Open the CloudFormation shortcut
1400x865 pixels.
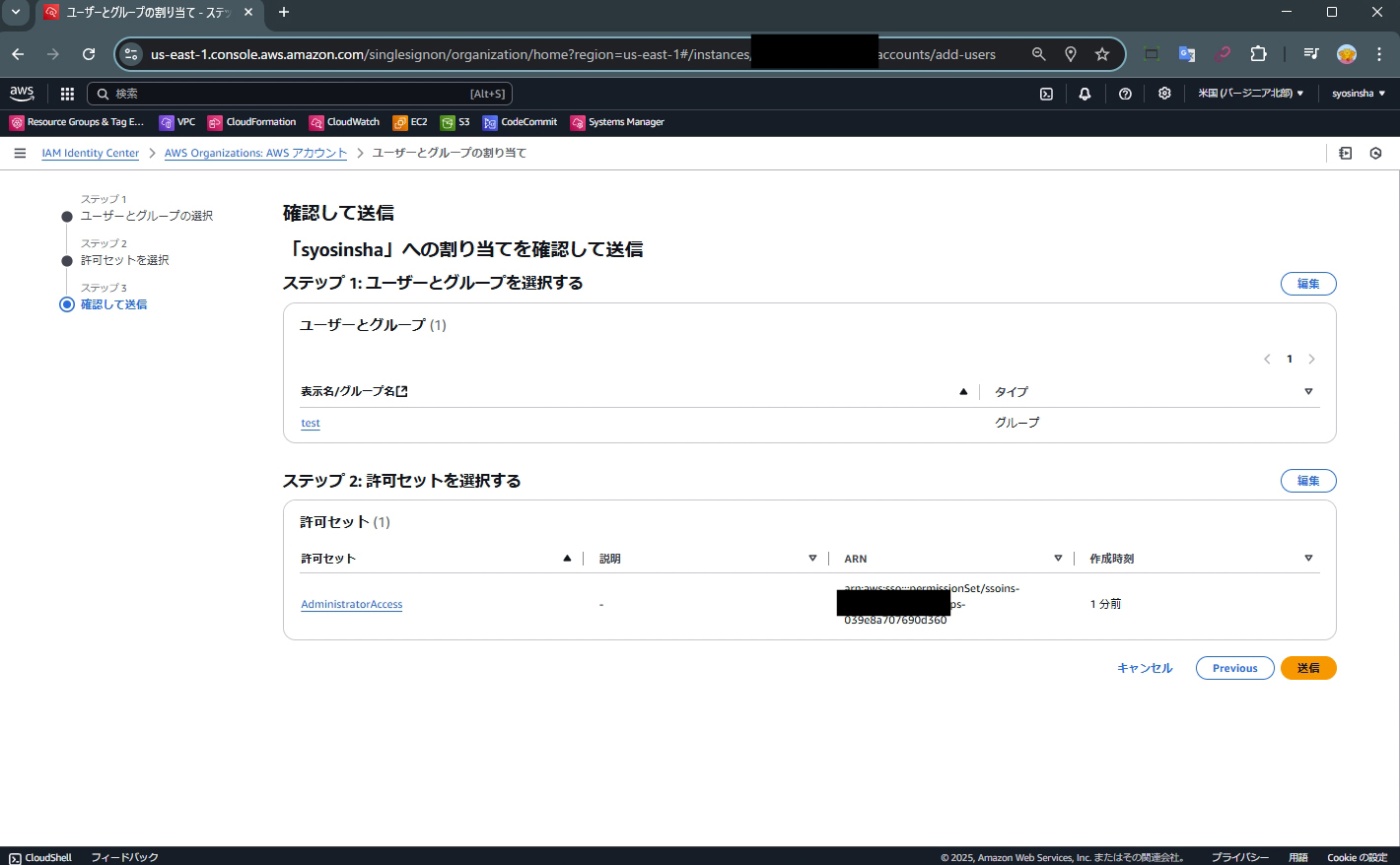point(252,122)
